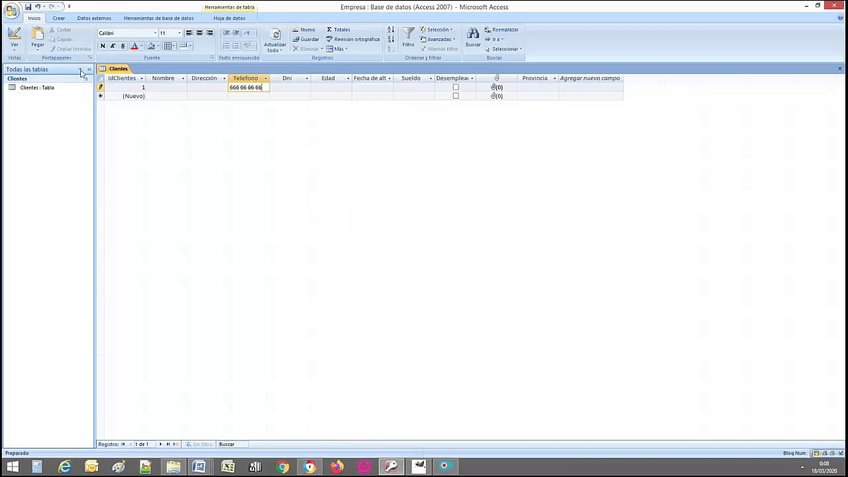This screenshot has height=477, width=848.
Task: Open the font name Calibri dropdown
Action: (155, 33)
